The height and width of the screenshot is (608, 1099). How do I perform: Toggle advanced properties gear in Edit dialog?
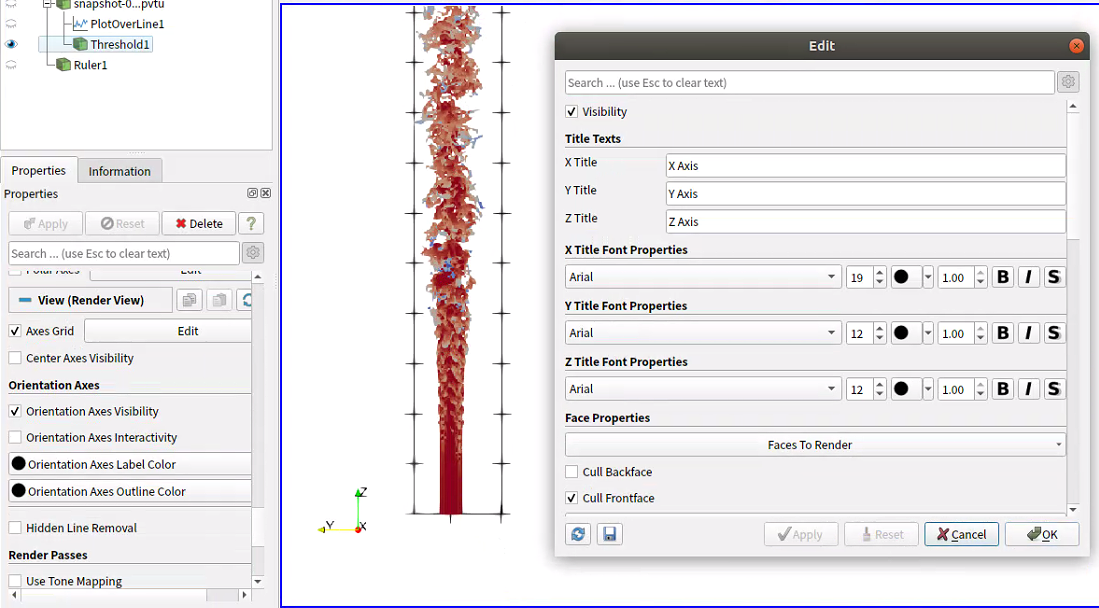(x=1069, y=82)
